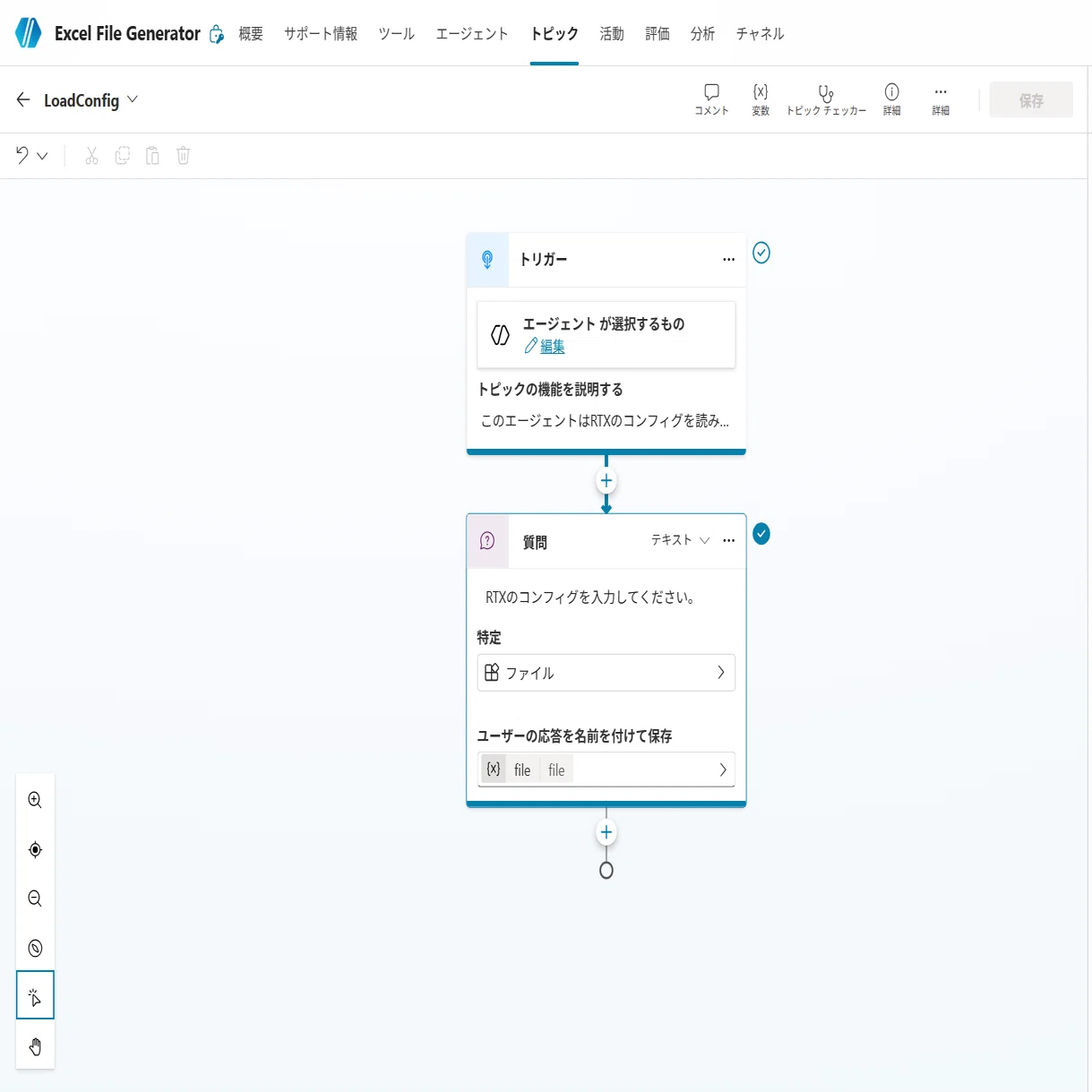Click the topic description text
Screen dimensions: 1092x1092
(605, 420)
